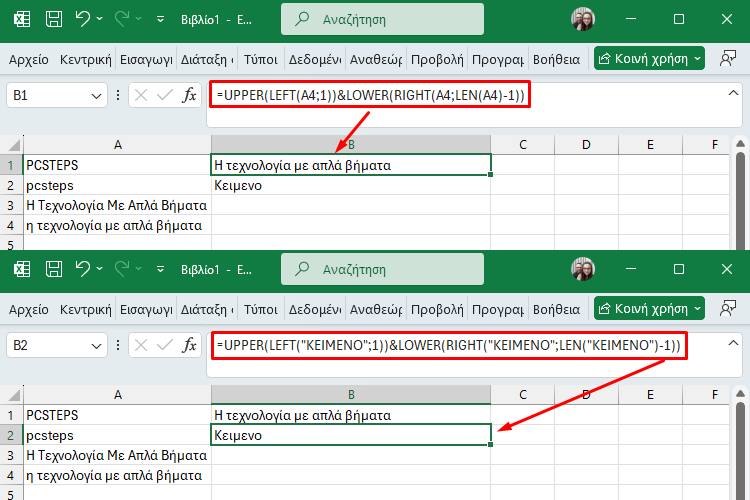Select cell A1 PCSTEPS in the top sheet
The image size is (750, 500).
(x=118, y=165)
